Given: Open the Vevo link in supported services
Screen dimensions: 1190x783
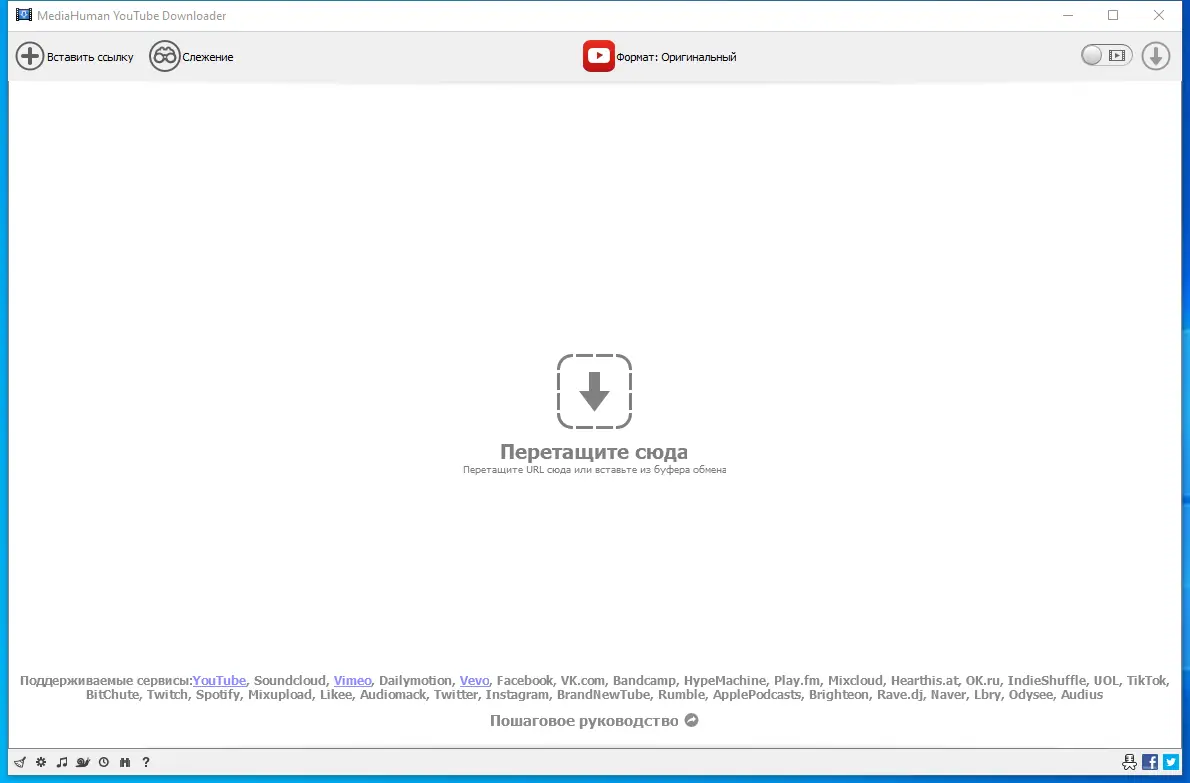Looking at the screenshot, I should (474, 681).
